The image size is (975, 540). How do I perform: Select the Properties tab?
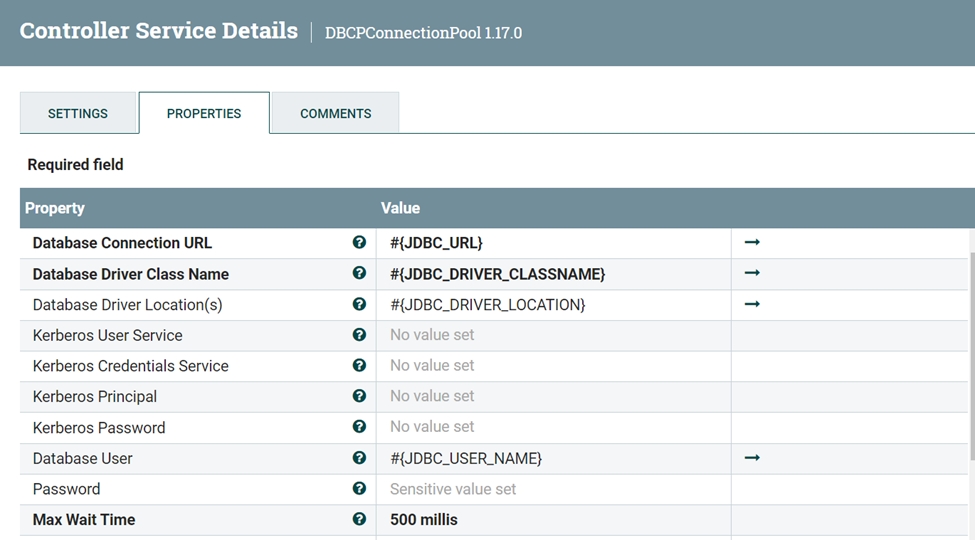coord(204,113)
